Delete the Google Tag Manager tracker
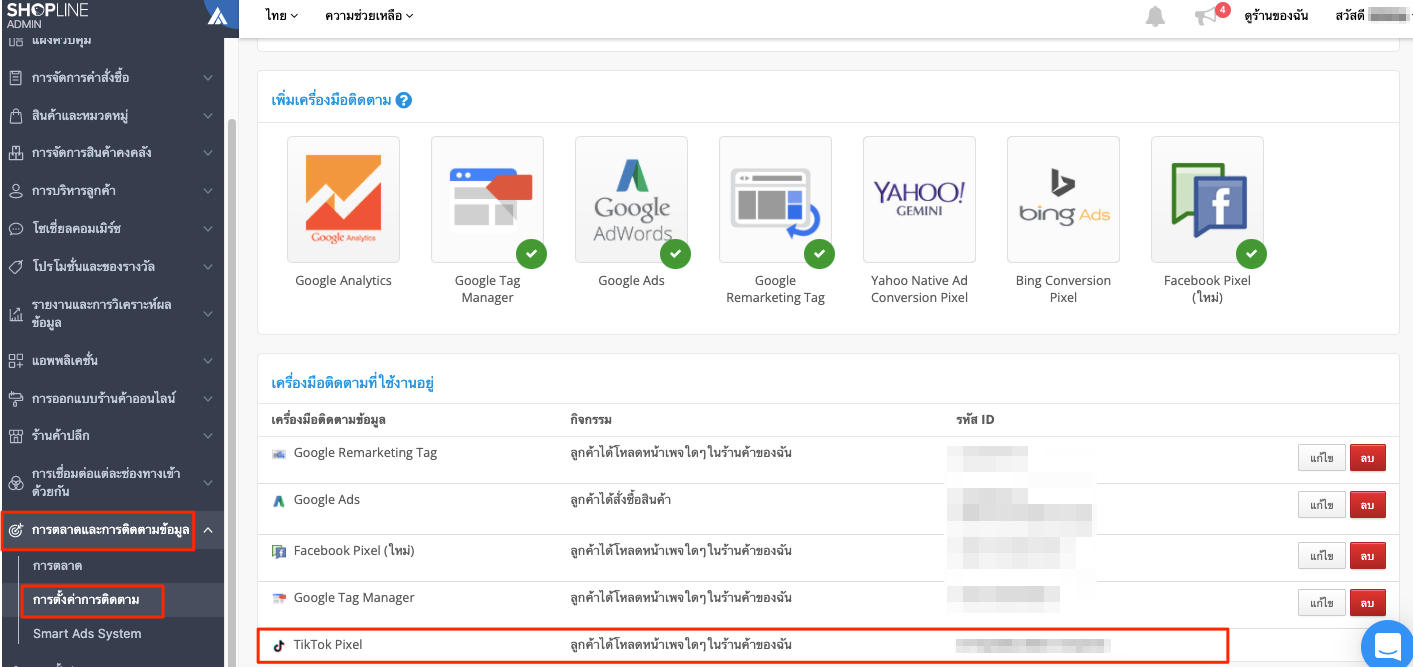1413x667 pixels. coord(1367,603)
